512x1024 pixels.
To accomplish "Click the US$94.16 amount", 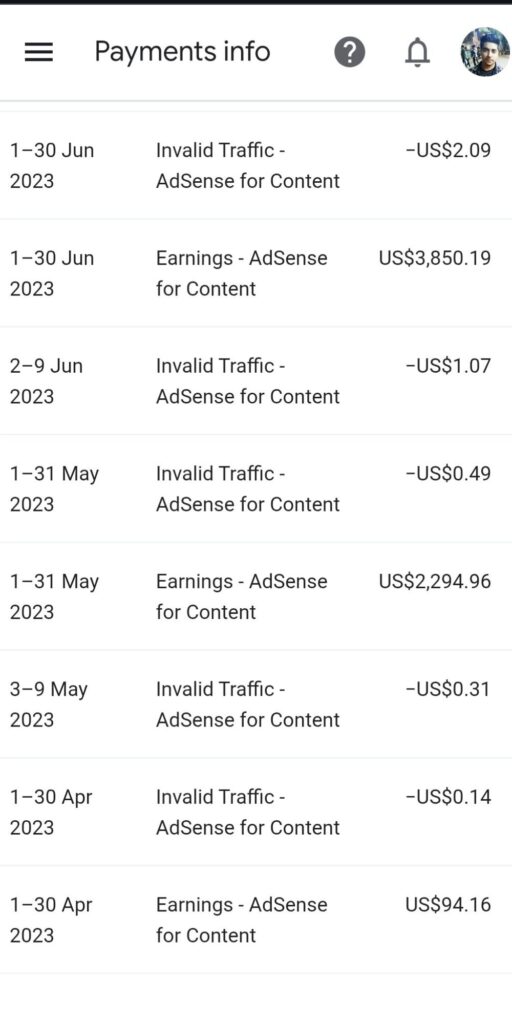I will [448, 904].
